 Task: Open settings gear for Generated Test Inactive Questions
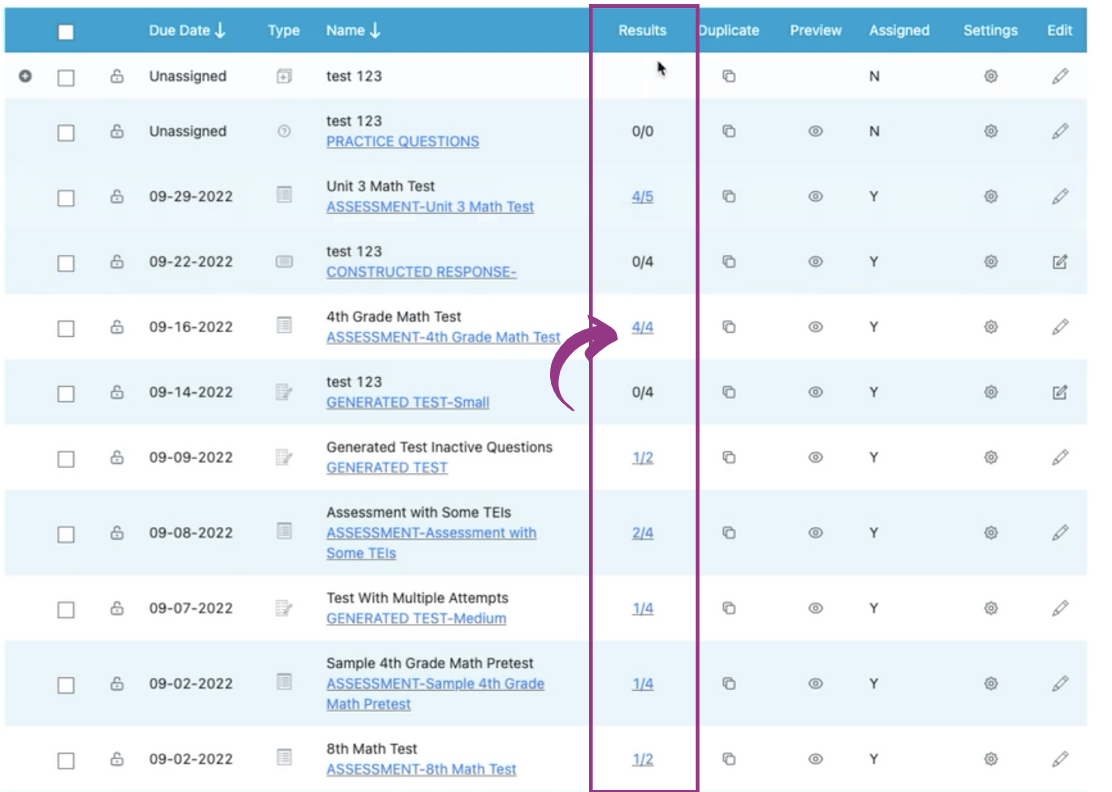click(991, 457)
